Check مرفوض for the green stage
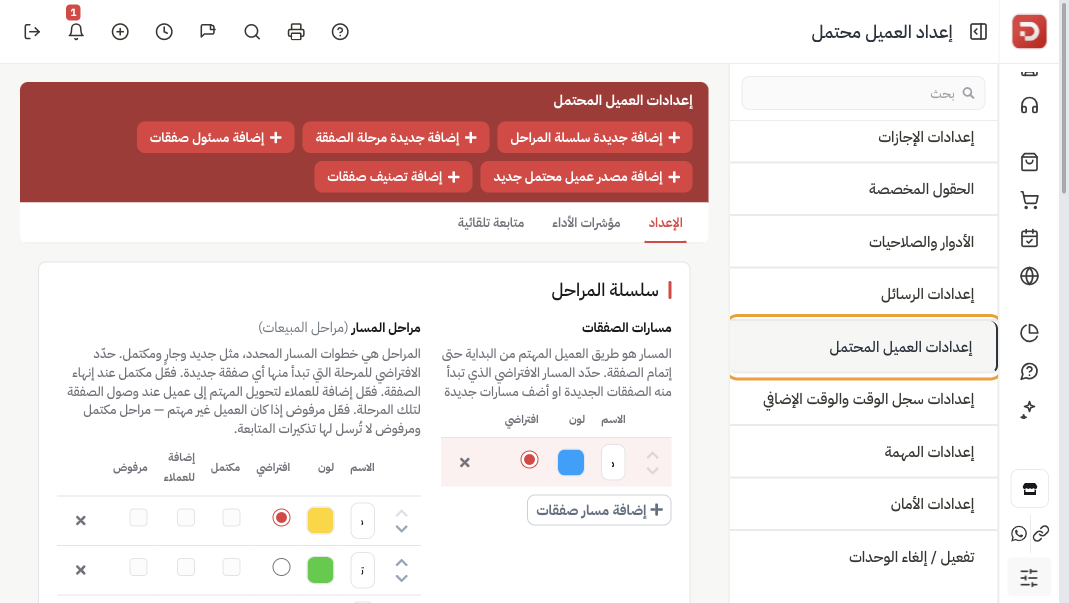The height and width of the screenshot is (603, 1069). tap(138, 568)
